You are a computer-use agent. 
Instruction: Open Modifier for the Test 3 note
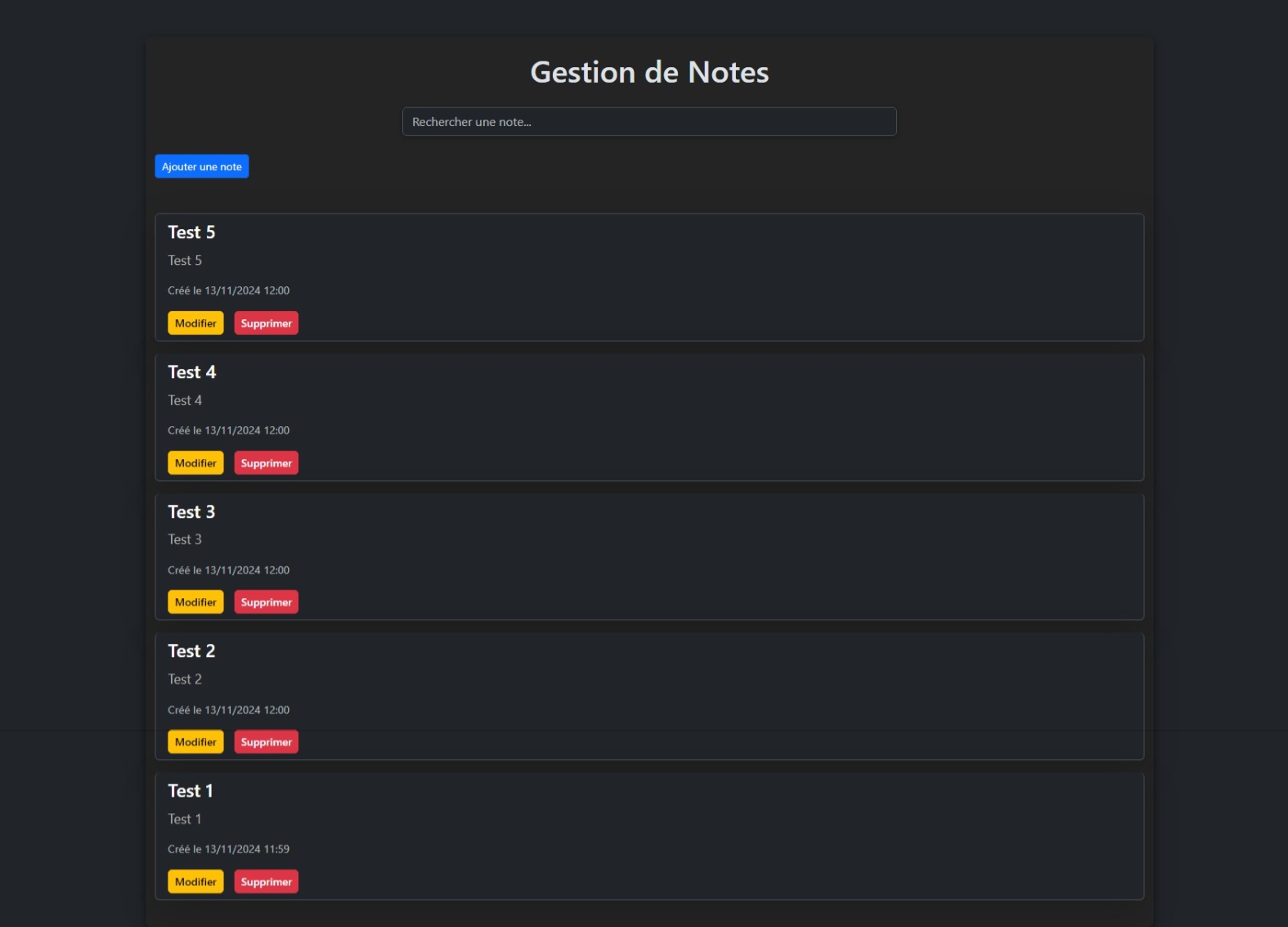(195, 602)
